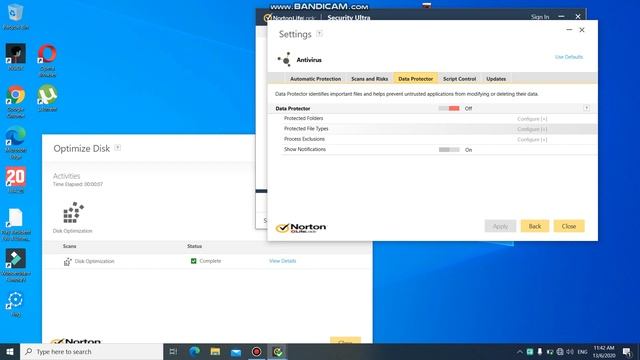Click the Disk Optimization icon under Activities
Viewport: 640px width, 360px height.
(73, 213)
